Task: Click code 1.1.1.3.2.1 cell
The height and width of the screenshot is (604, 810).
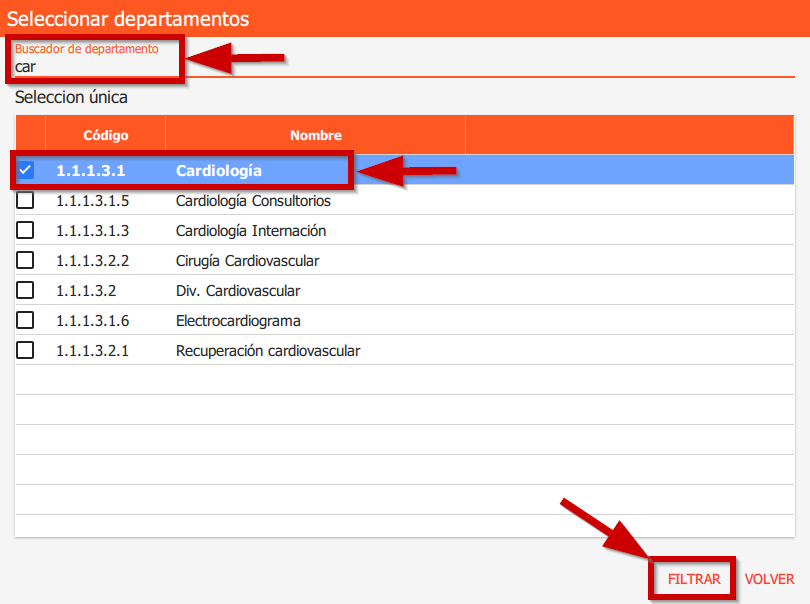Action: tap(93, 351)
